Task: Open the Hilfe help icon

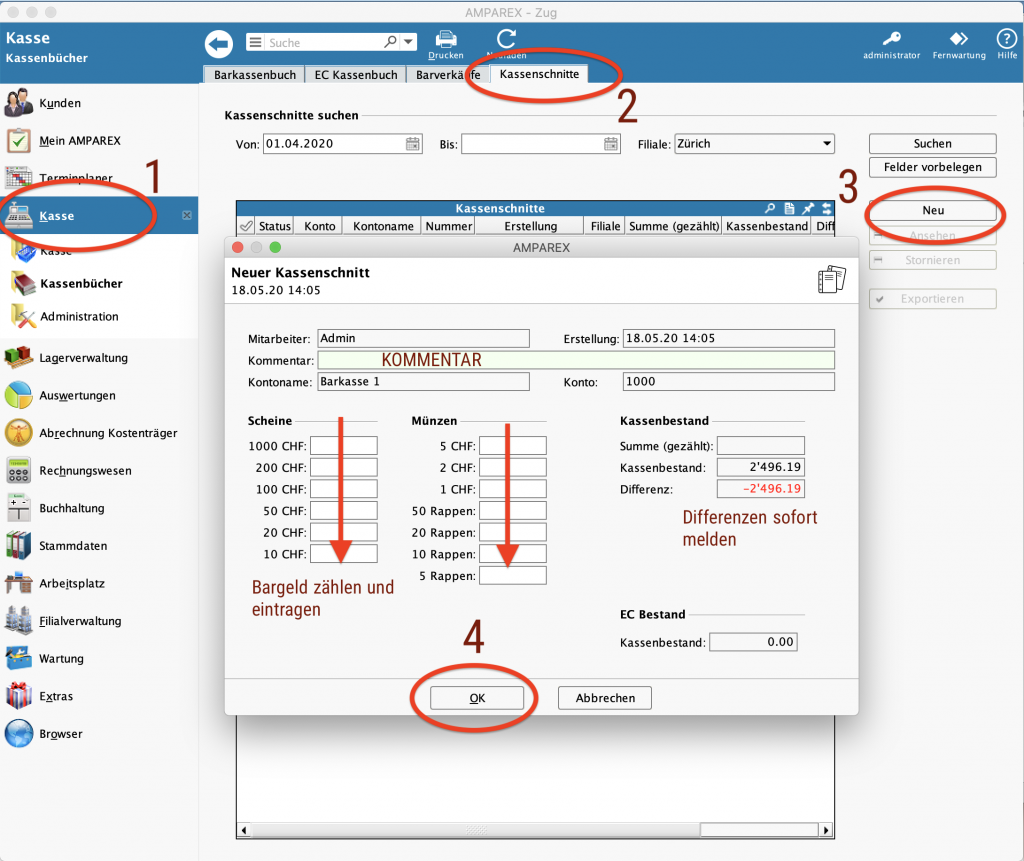Action: [x=1006, y=40]
